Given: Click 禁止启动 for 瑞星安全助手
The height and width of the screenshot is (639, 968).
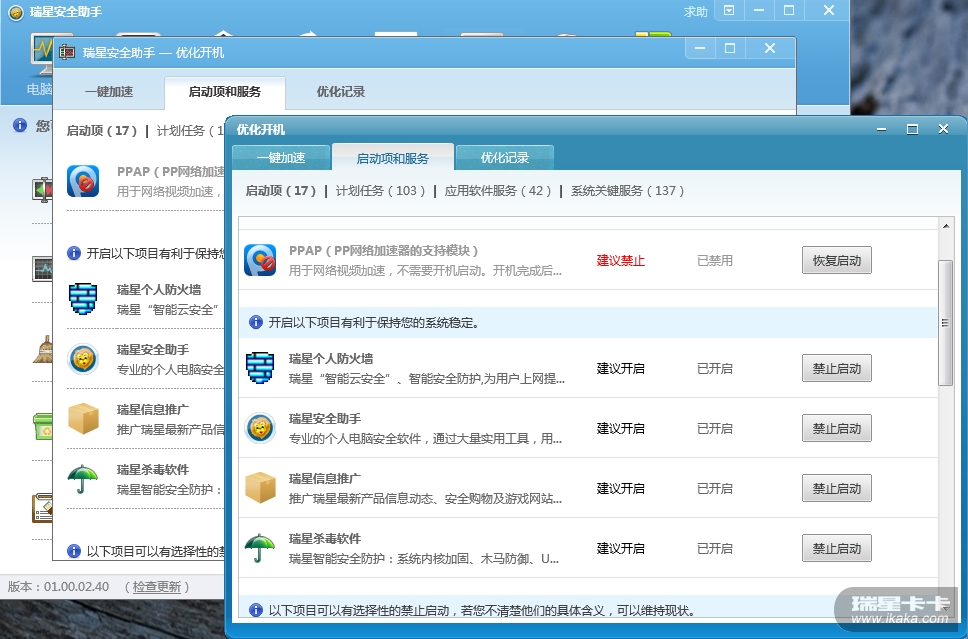Looking at the screenshot, I should 837,428.
